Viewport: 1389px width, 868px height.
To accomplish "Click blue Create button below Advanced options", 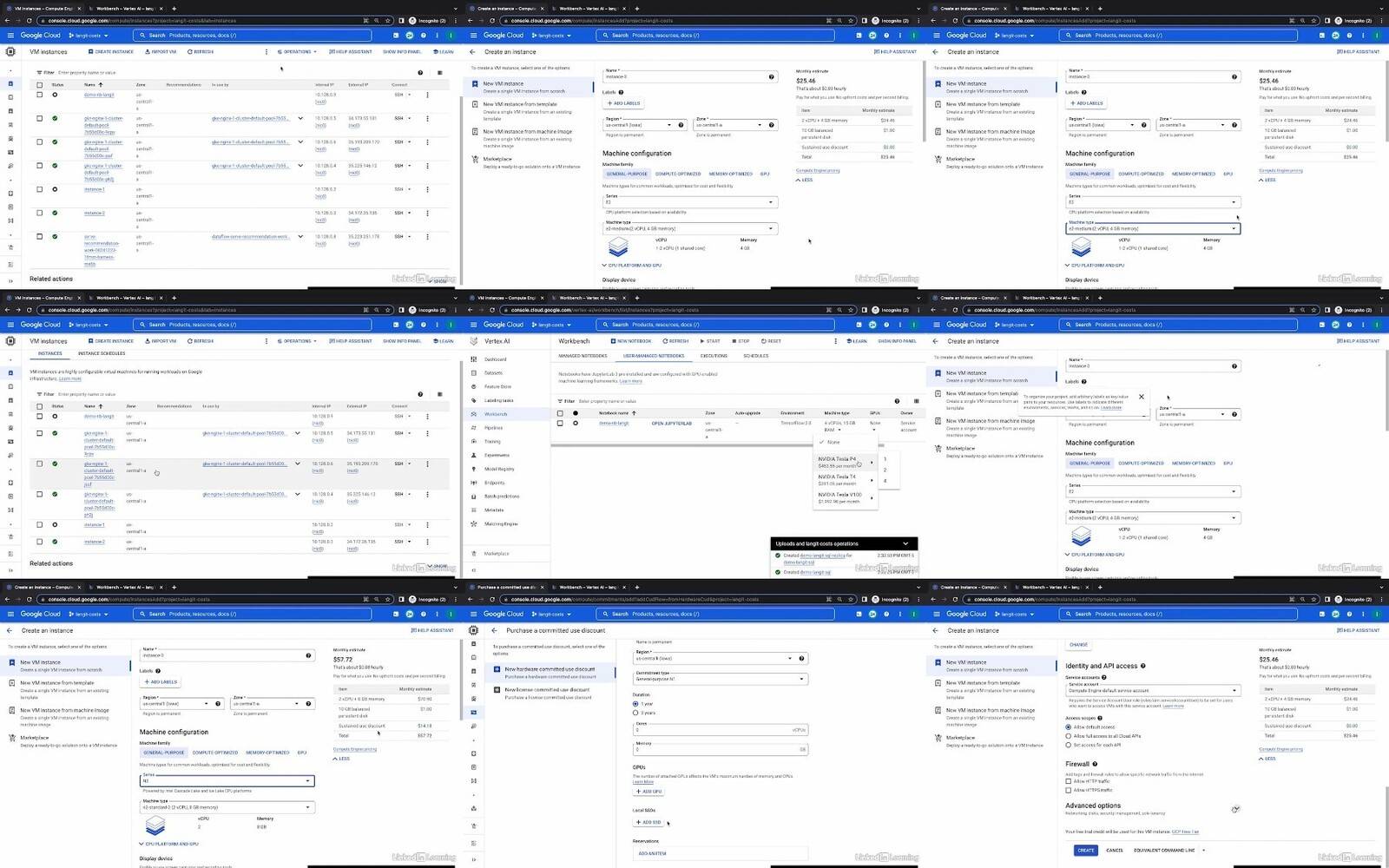I will coord(1086,850).
